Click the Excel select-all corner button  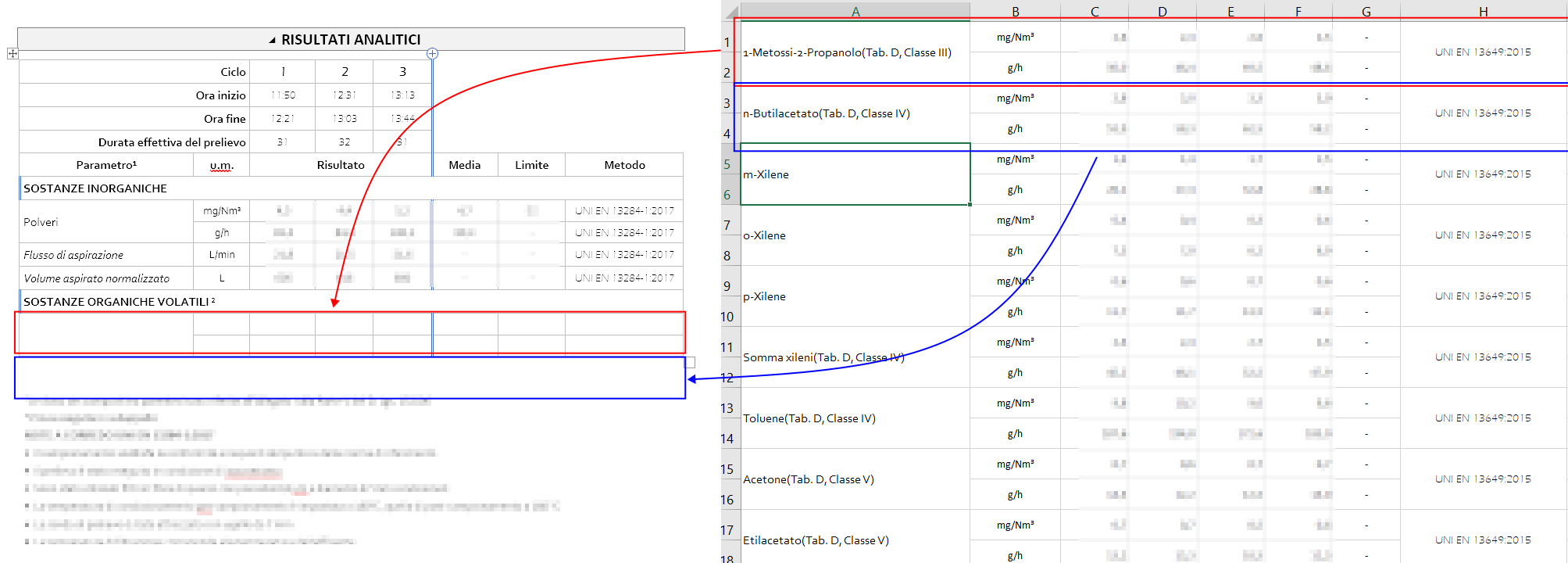pos(730,12)
